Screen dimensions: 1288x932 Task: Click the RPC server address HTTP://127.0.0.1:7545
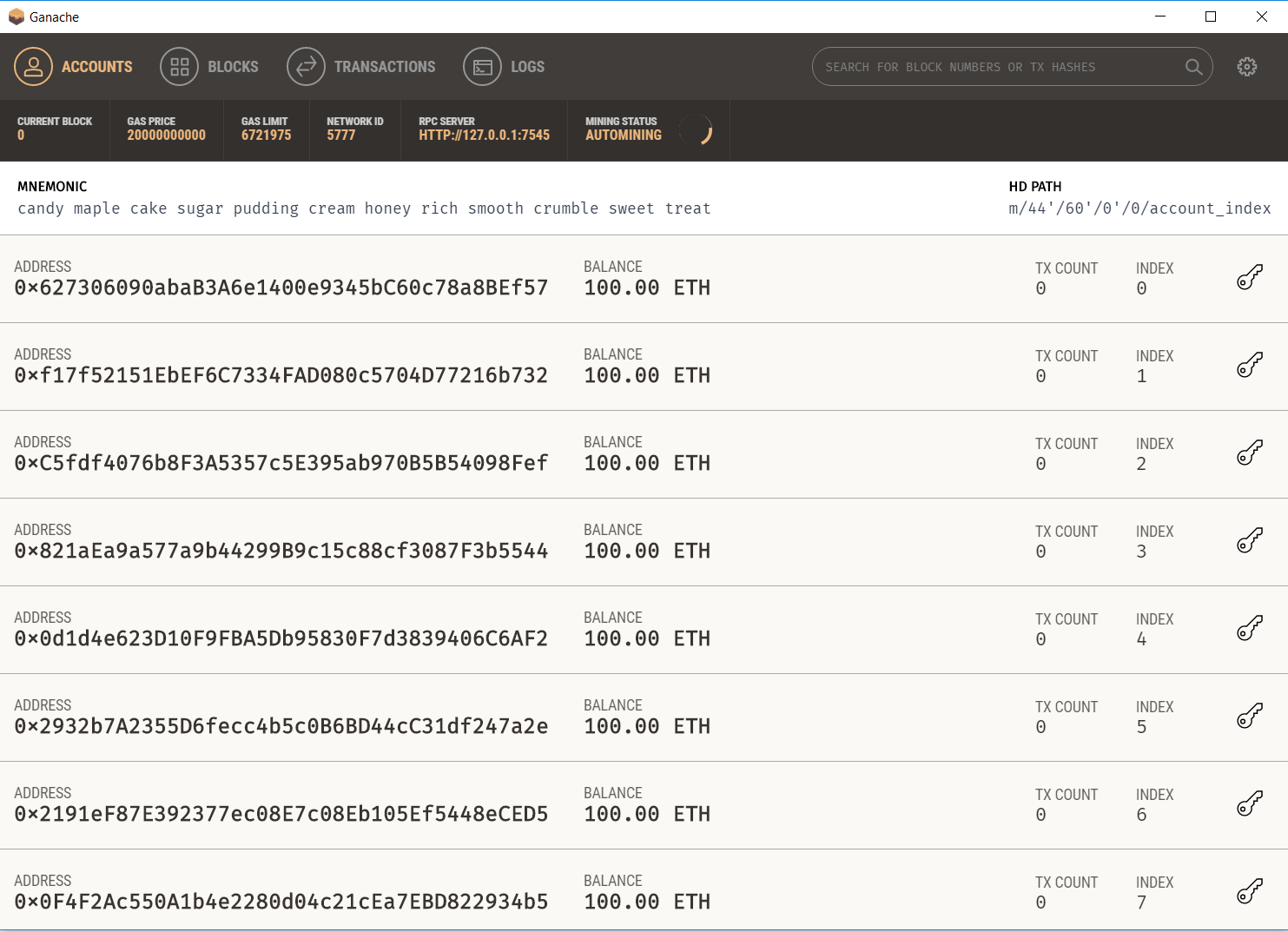click(x=484, y=136)
